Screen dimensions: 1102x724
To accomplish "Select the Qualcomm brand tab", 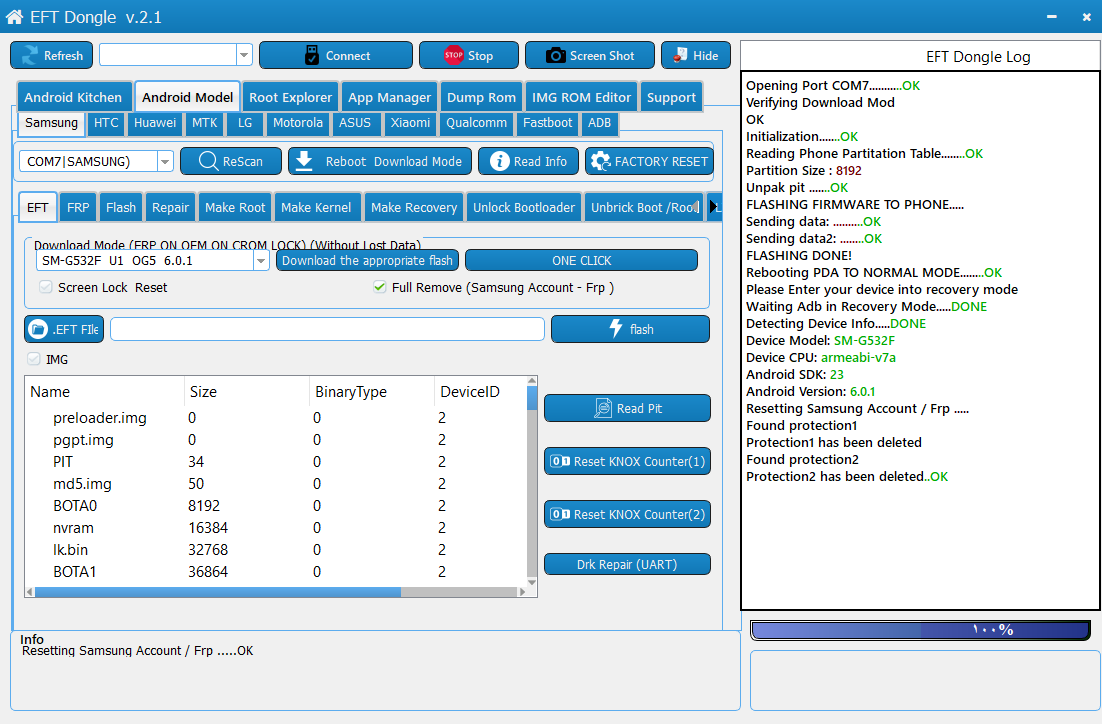I will tap(477, 123).
